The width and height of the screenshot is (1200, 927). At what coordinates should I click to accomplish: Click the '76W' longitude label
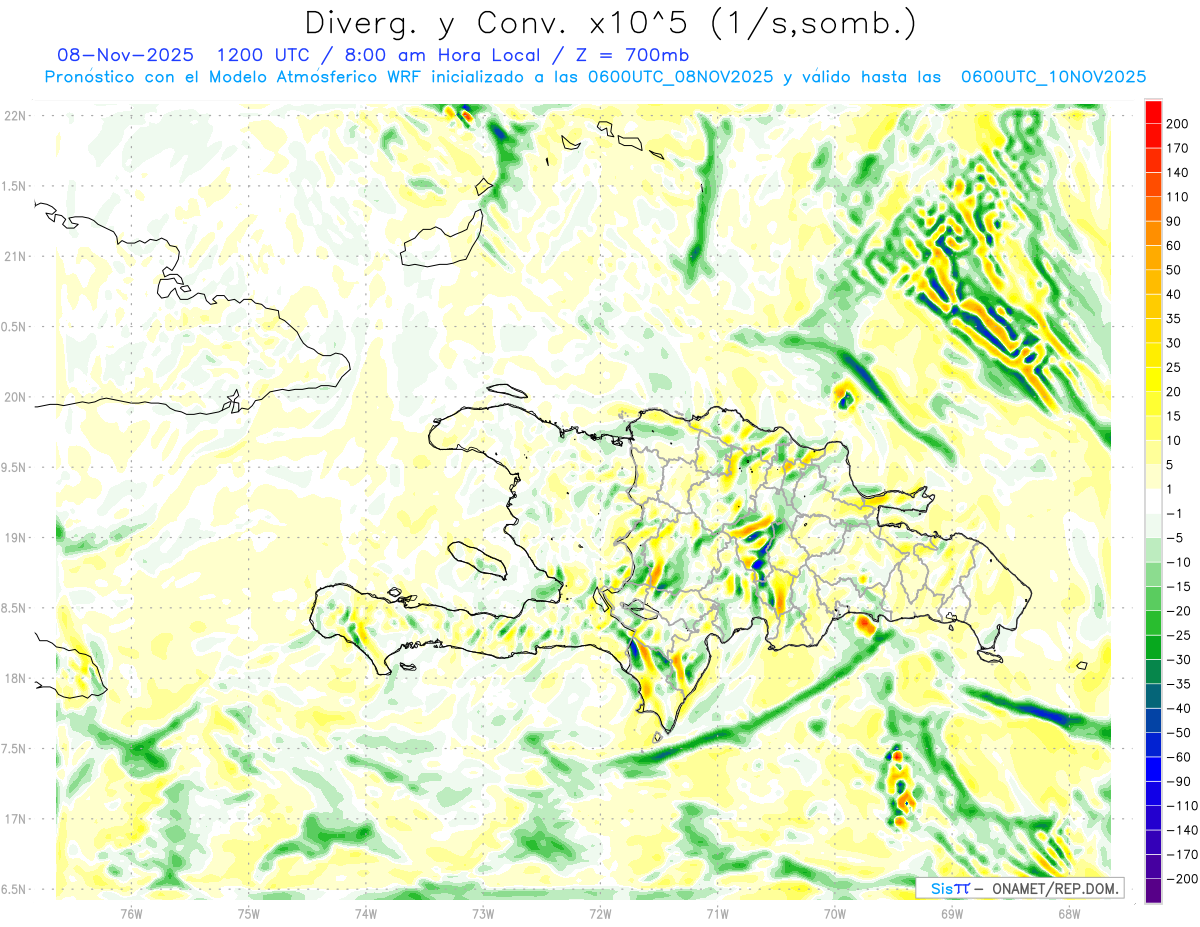point(131,913)
